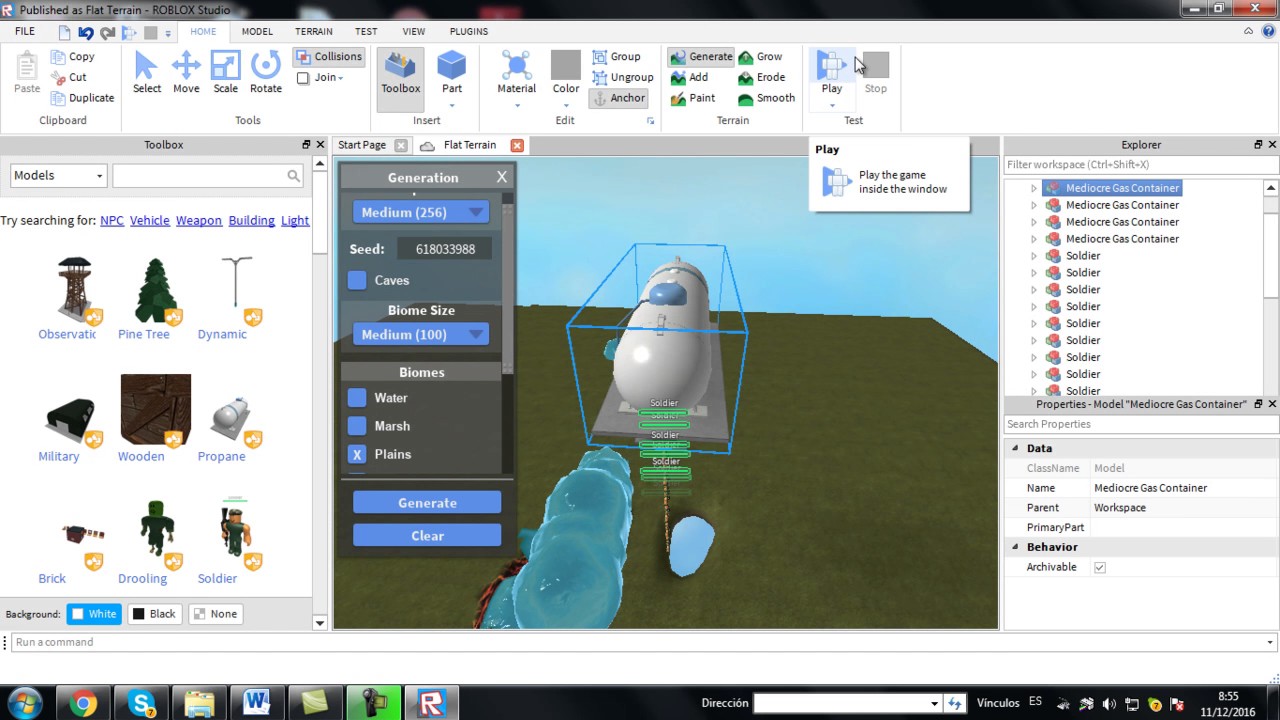The image size is (1280, 720).
Task: Click the blue Generate button
Action: click(427, 503)
